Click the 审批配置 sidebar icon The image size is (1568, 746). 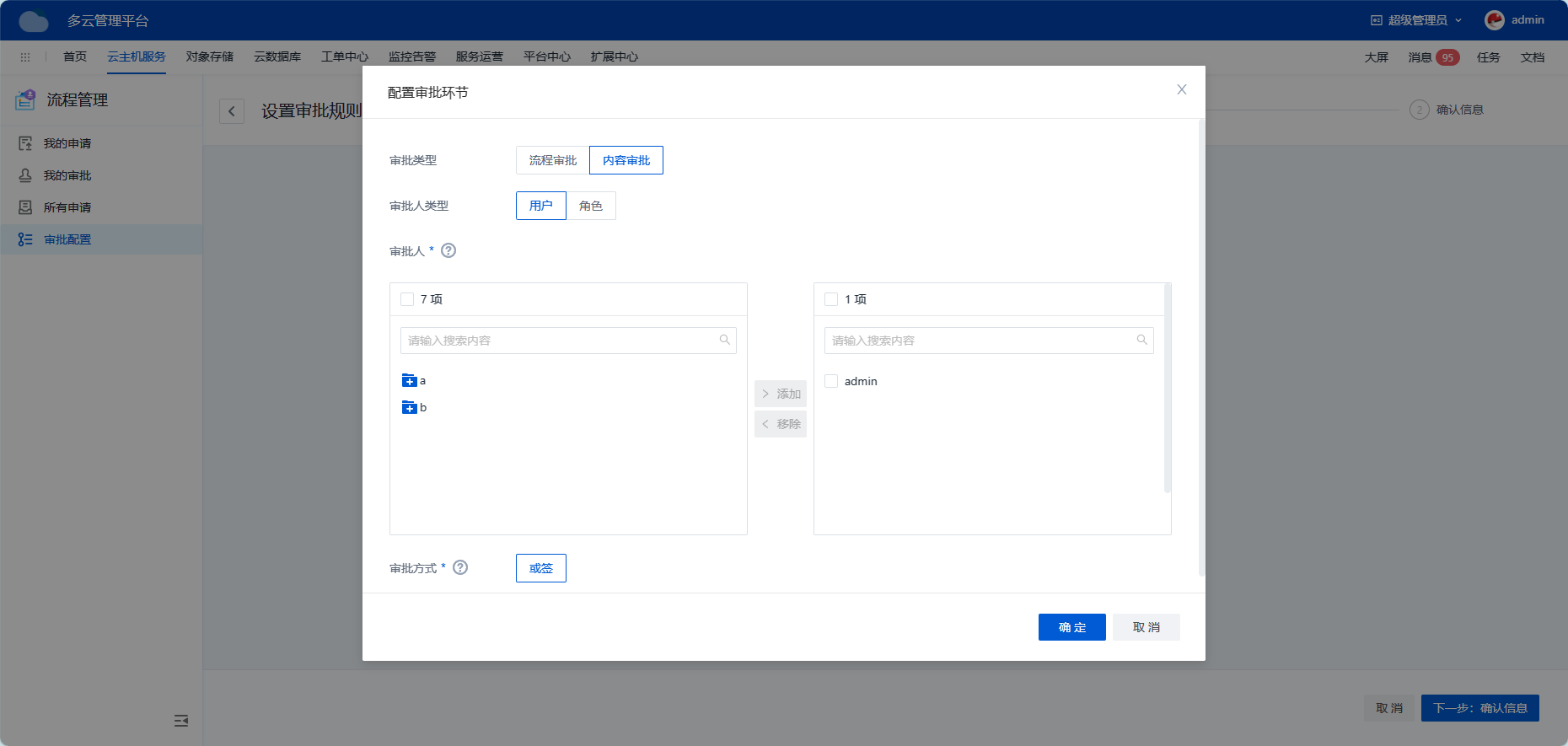pos(25,239)
